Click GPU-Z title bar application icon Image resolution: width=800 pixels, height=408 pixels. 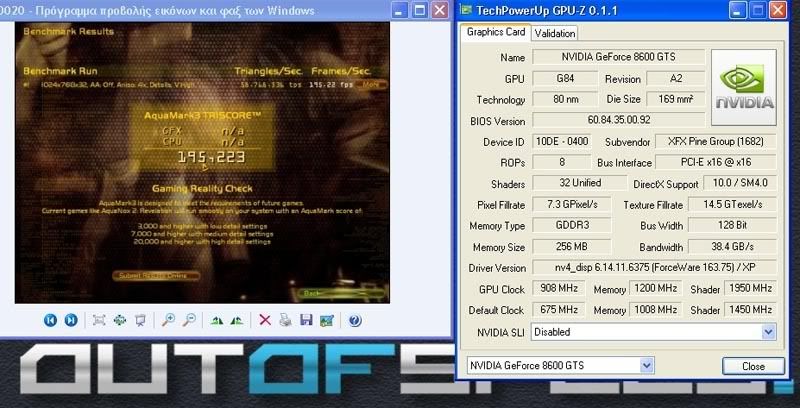[x=466, y=9]
